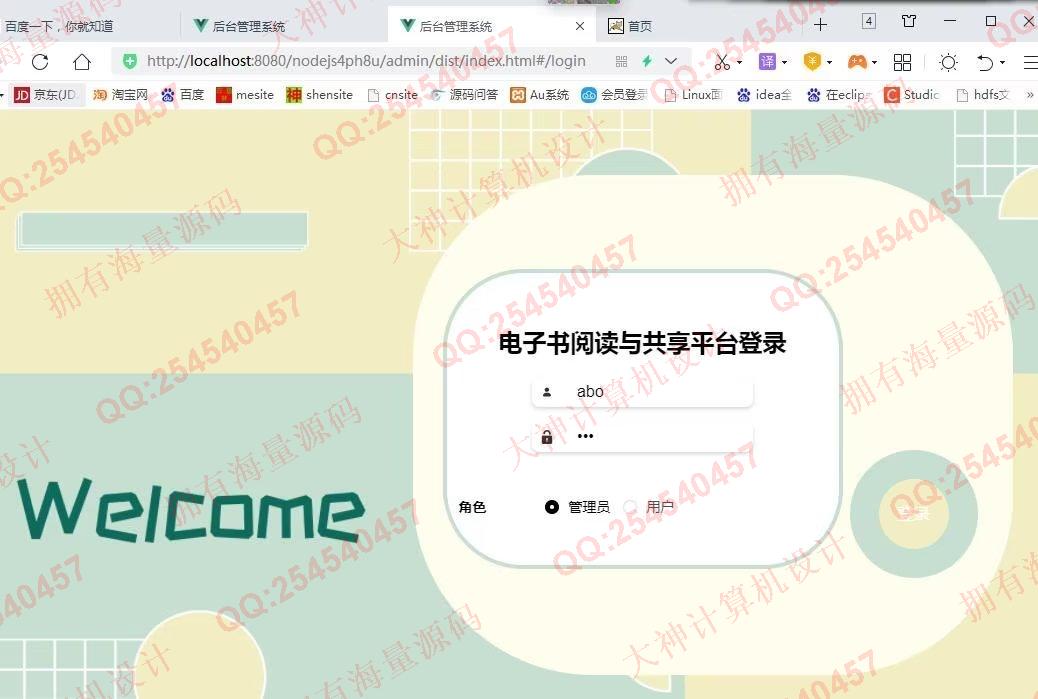Open the shensite bookmark

point(319,95)
